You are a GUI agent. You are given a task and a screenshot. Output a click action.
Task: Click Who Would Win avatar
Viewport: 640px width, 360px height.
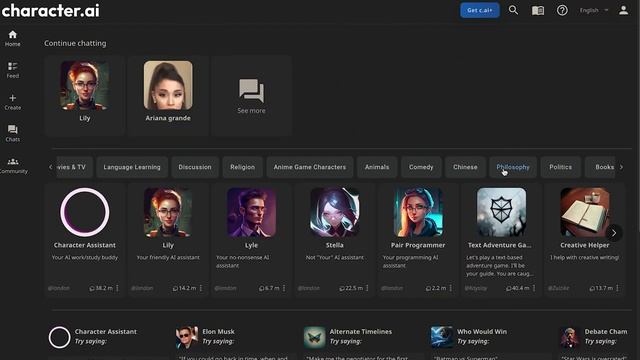click(x=442, y=337)
